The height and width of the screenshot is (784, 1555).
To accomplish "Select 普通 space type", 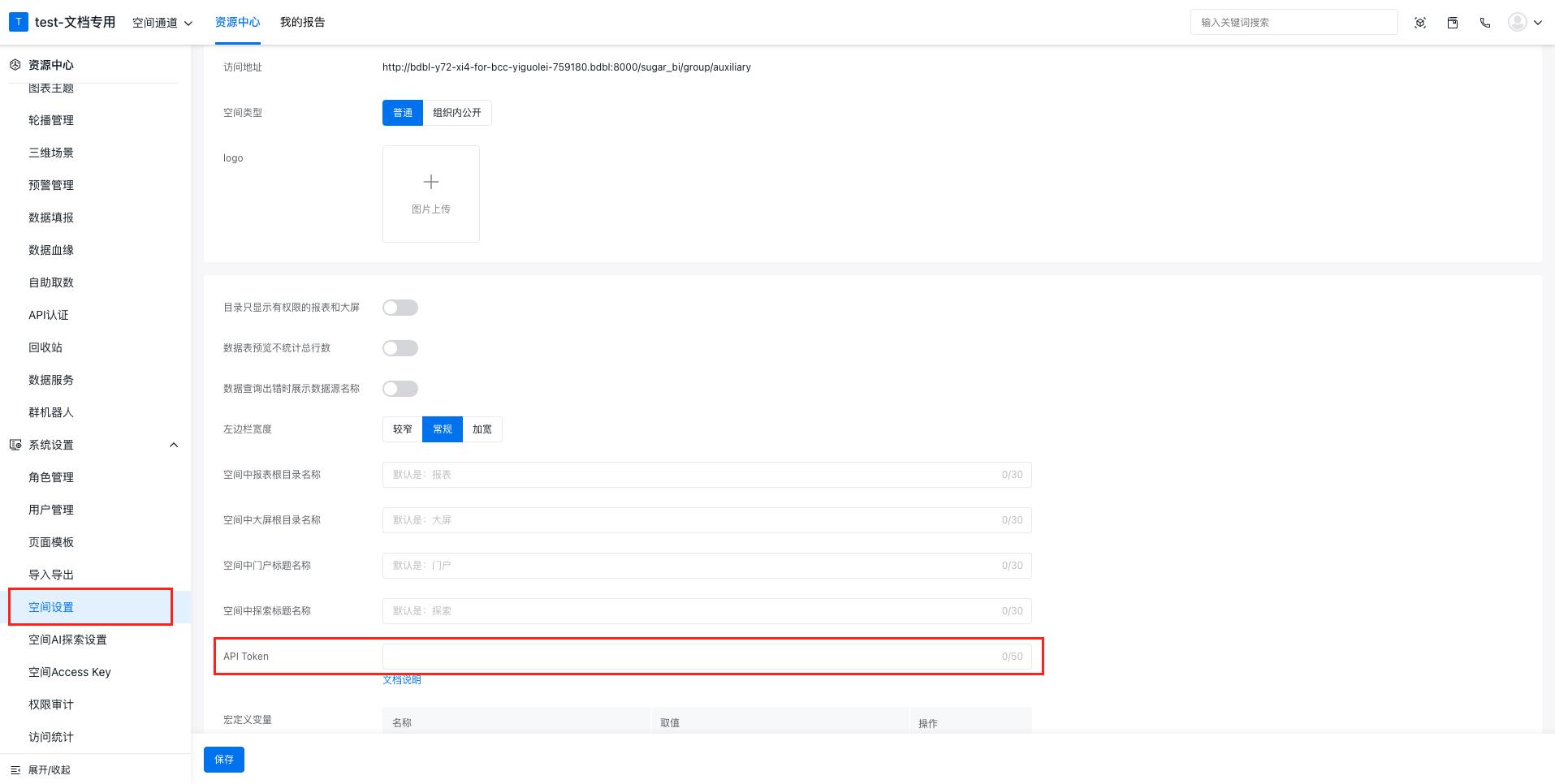I will pos(403,113).
